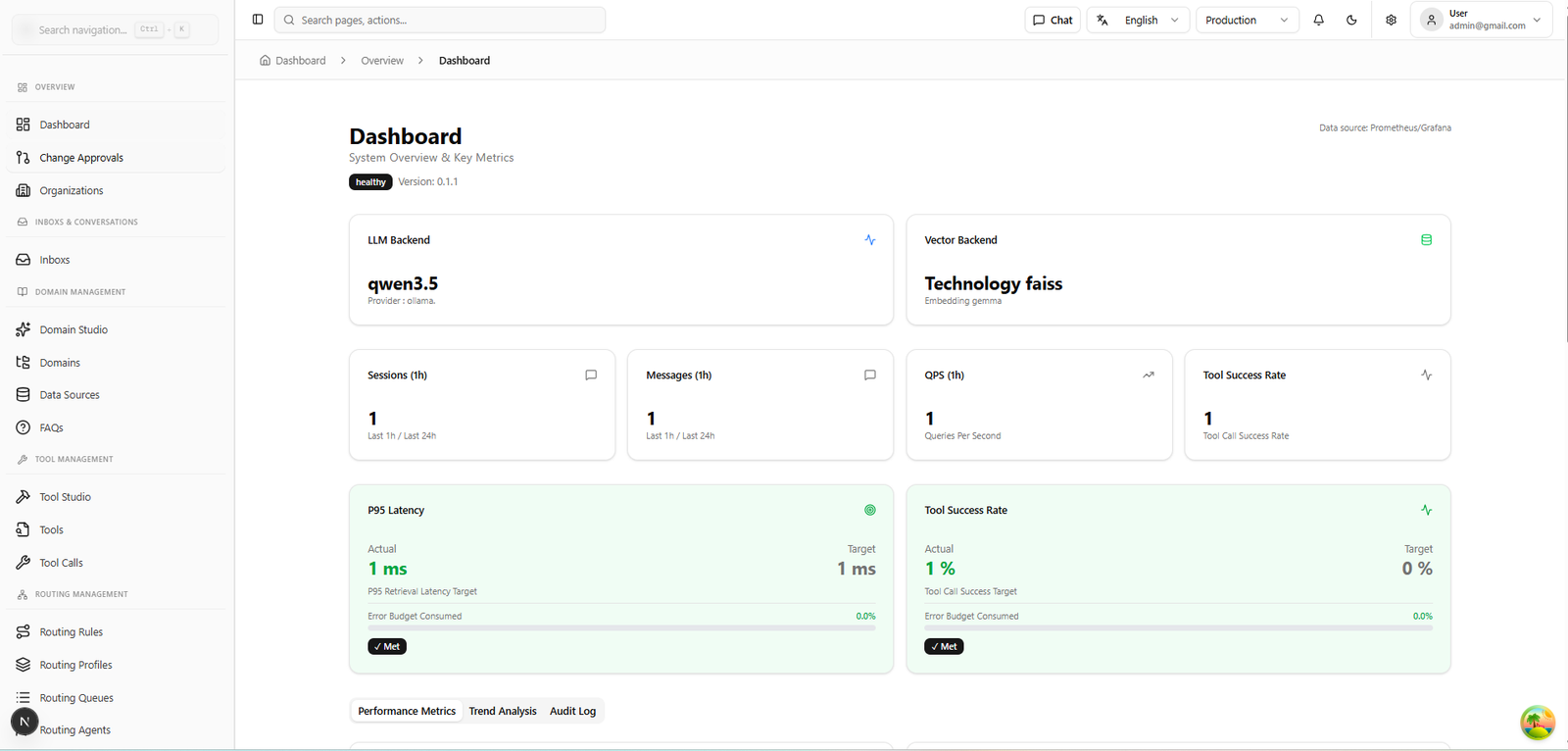The height and width of the screenshot is (751, 1568).
Task: Click the Tool Calls wrench icon
Action: [x=24, y=563]
